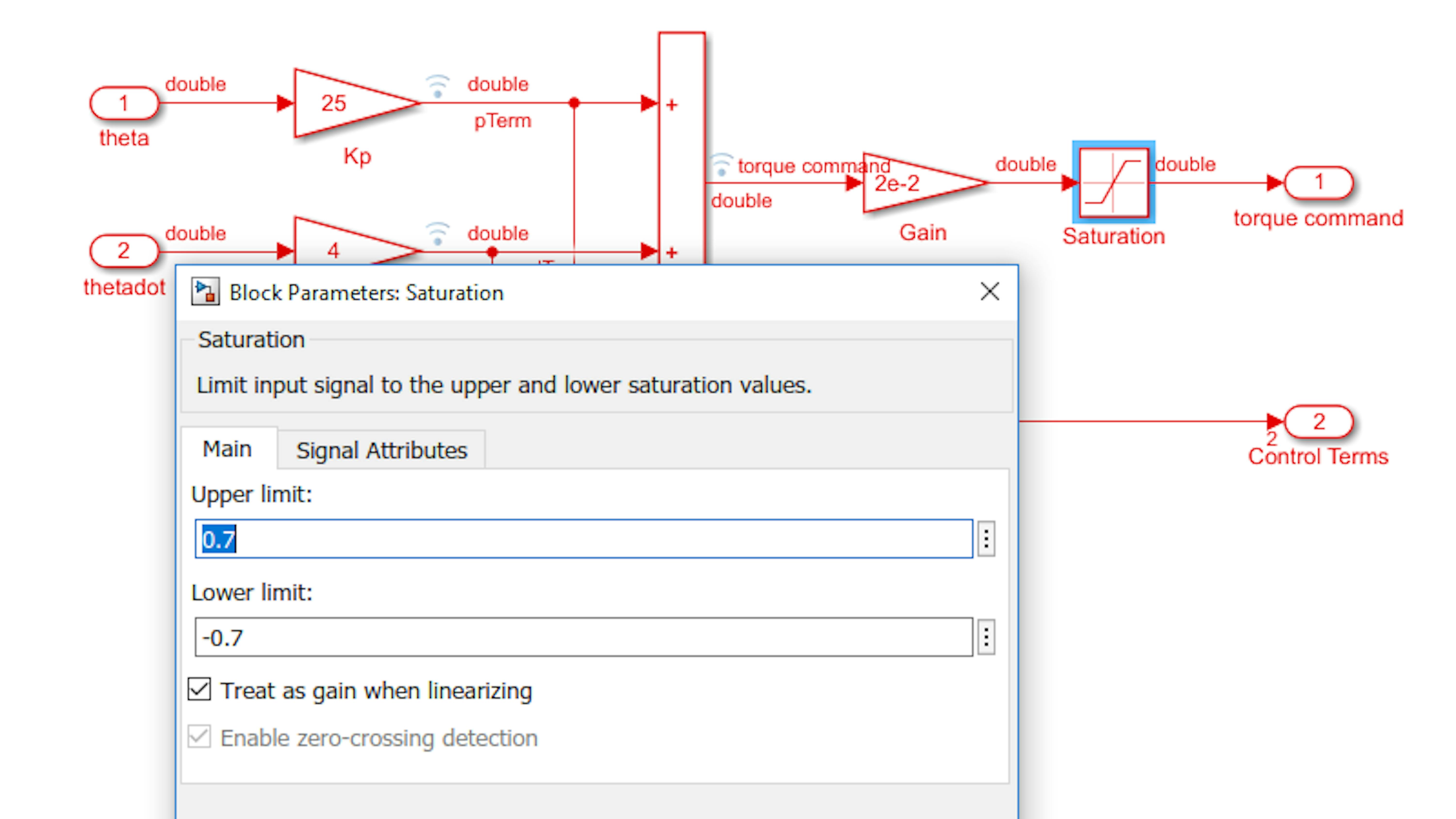Open the Lower limit options menu button
This screenshot has height=819, width=1456.
(986, 637)
